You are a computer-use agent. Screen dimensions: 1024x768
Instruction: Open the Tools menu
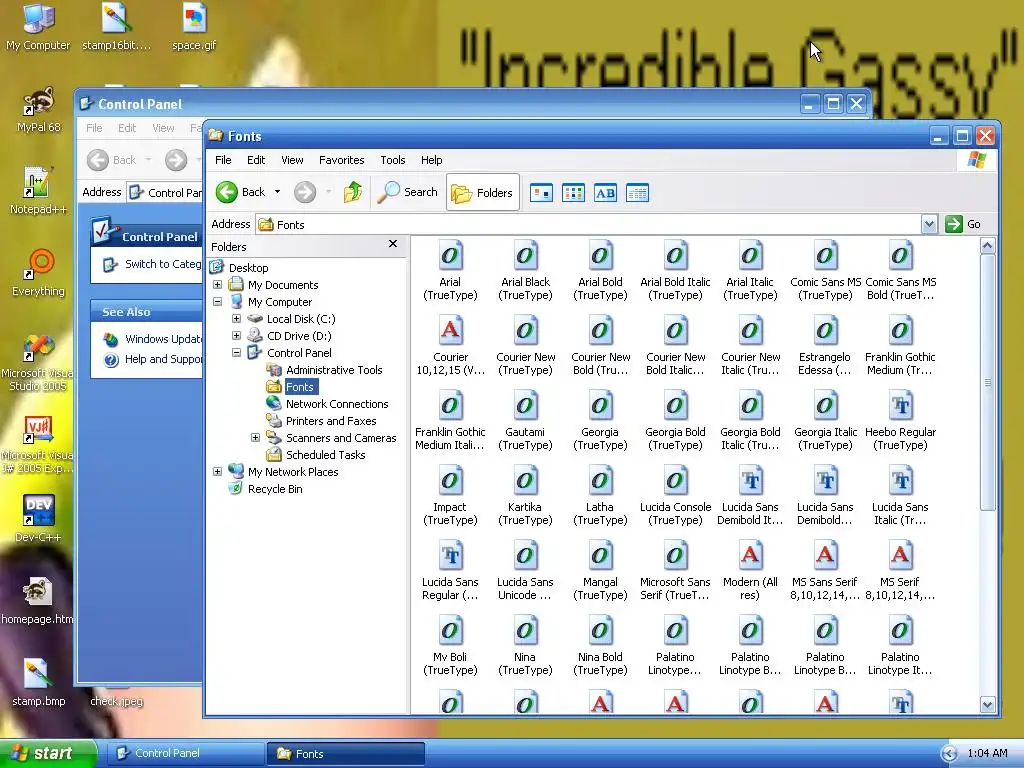pos(392,160)
